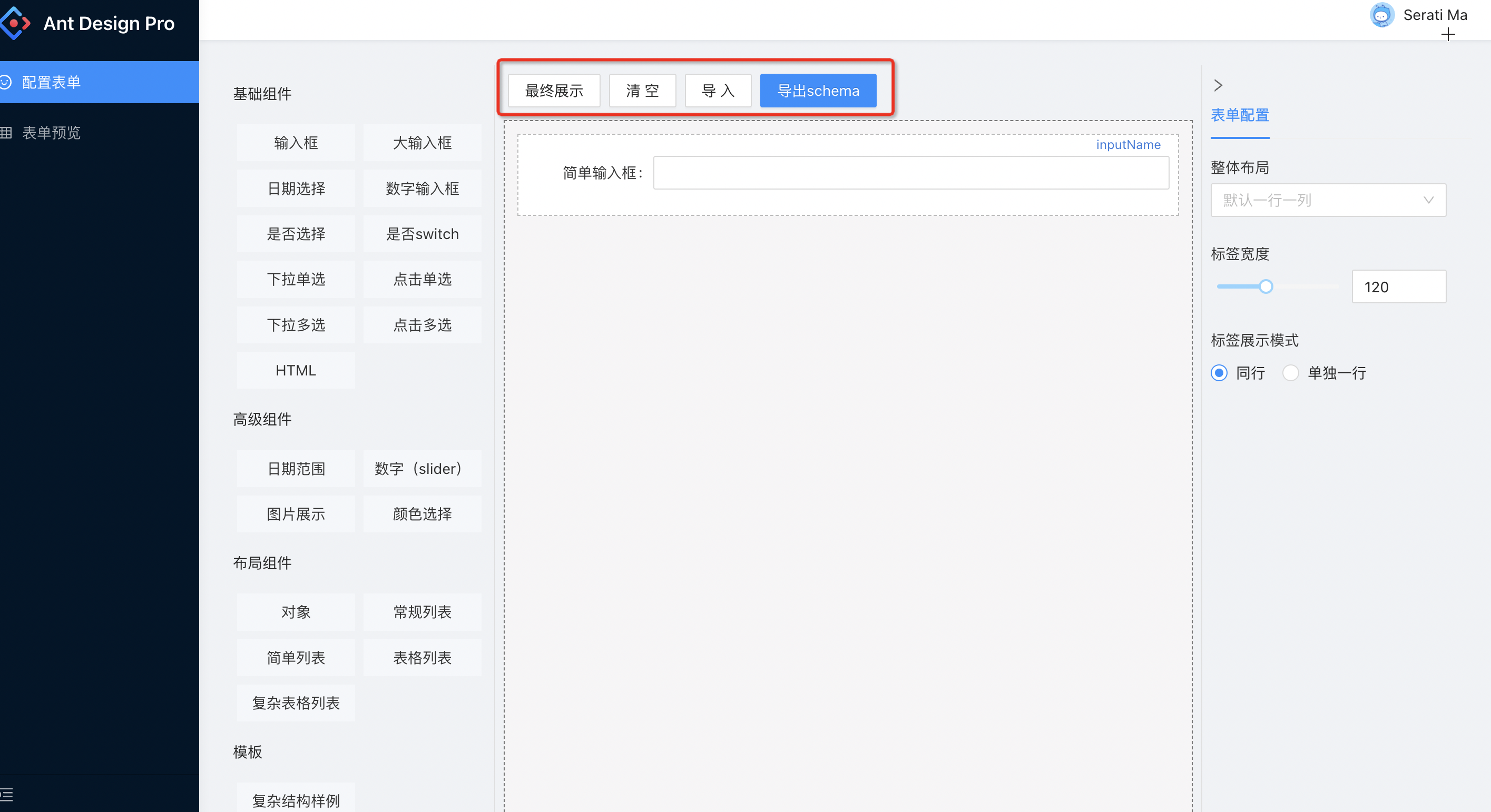This screenshot has width=1491, height=812.
Task: Add the 大输入框 component
Action: tap(423, 143)
